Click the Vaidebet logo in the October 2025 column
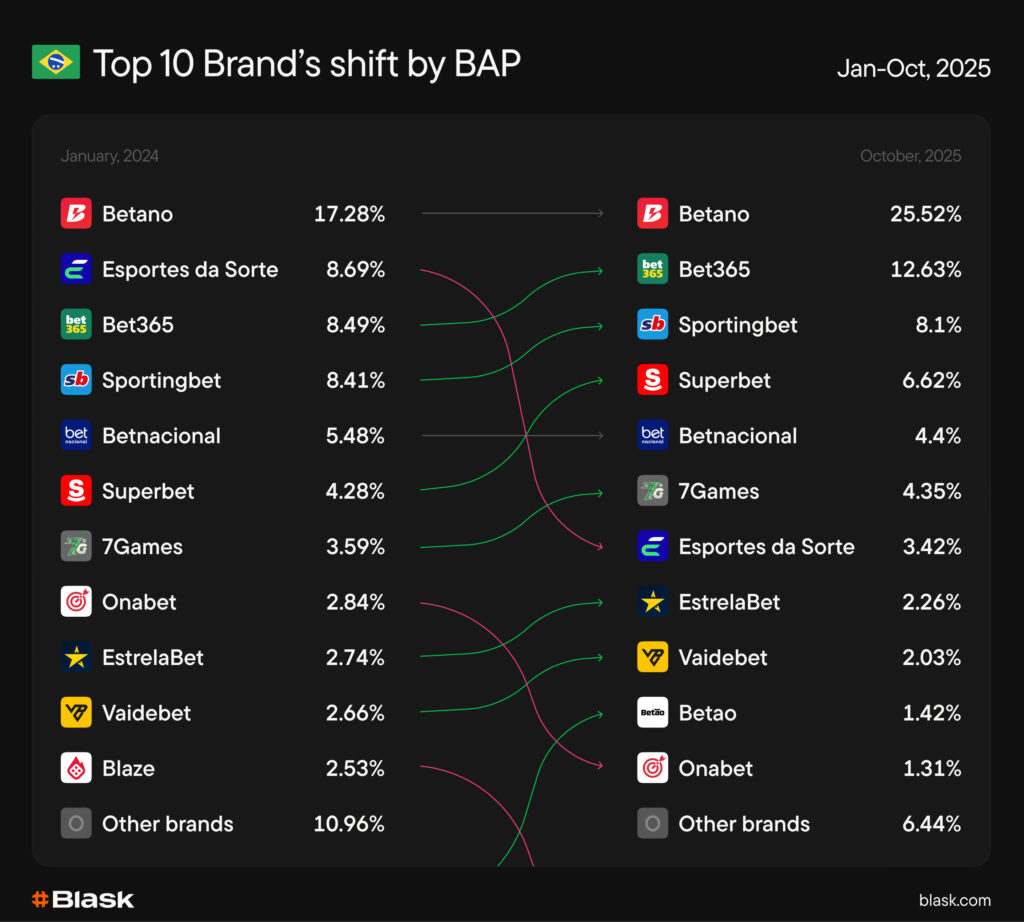 pyautogui.click(x=652, y=657)
